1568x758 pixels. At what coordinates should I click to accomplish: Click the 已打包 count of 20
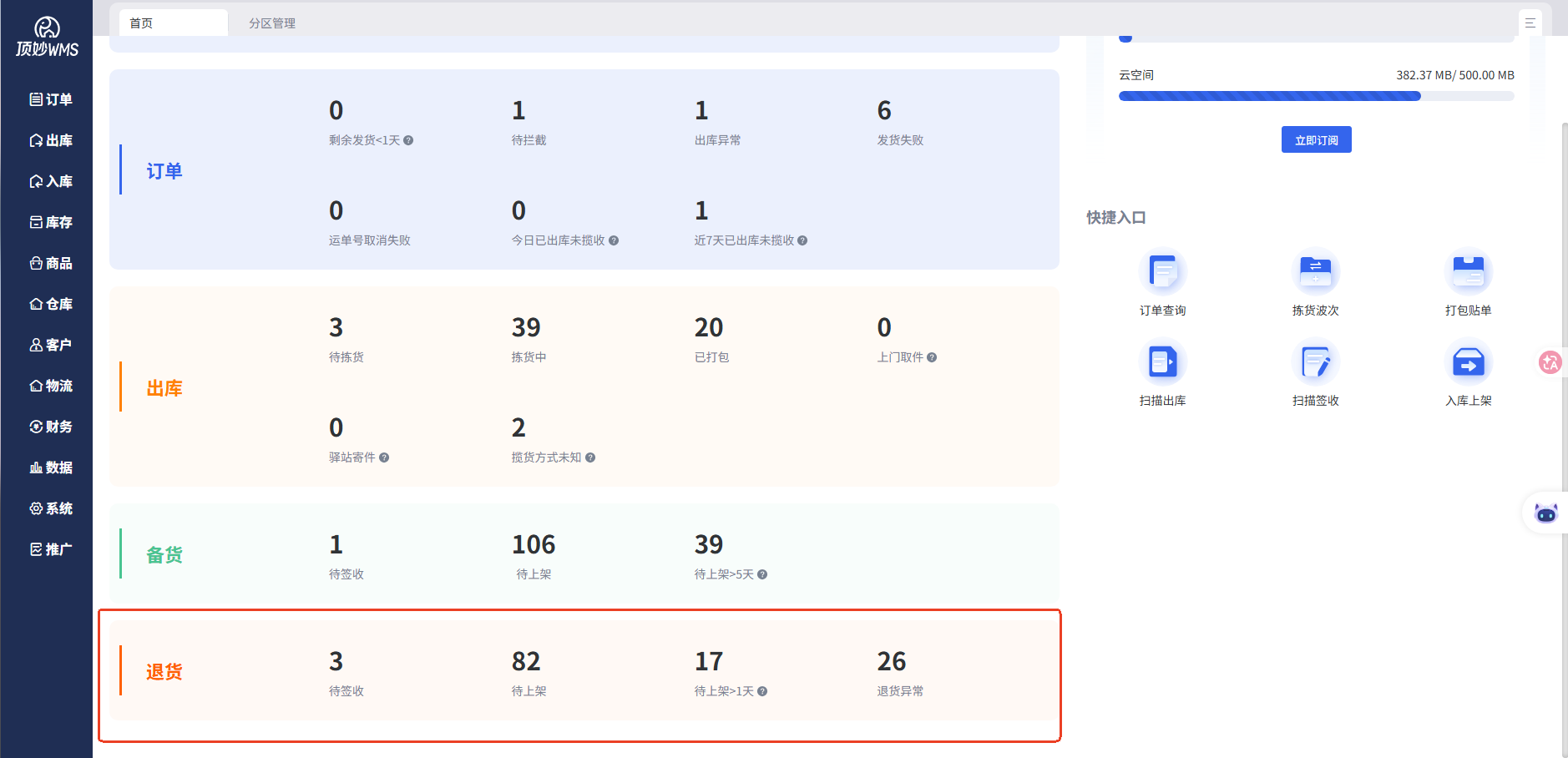[x=709, y=327]
